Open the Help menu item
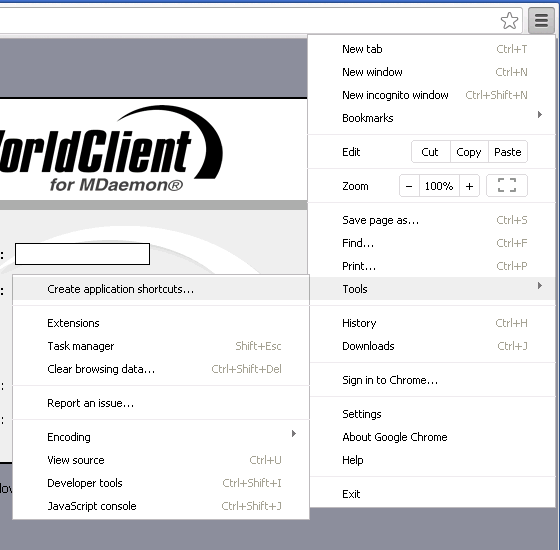Screen dimensions: 560x550 click(431, 460)
